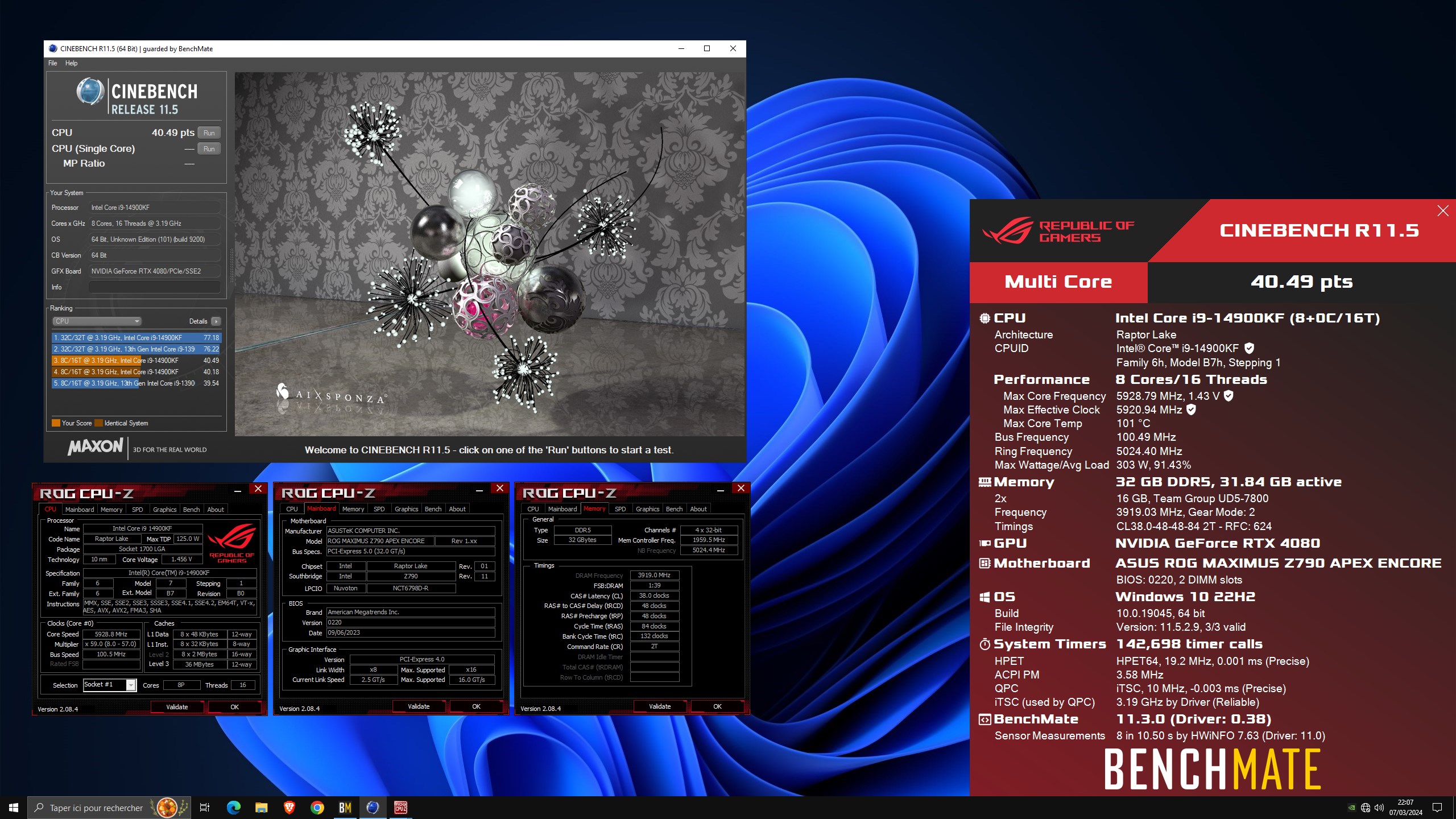Click the Motherboard icon in BenchMate panel
1456x819 pixels.
coord(985,564)
